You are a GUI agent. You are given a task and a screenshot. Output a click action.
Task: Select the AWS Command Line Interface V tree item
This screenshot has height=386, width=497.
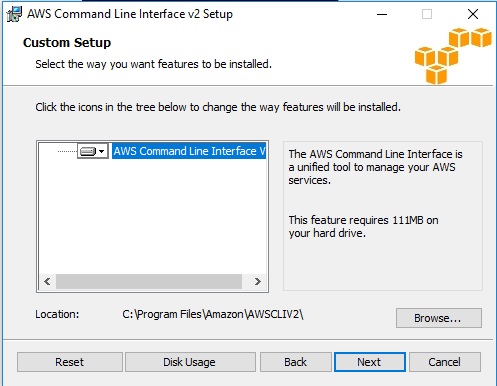point(189,151)
